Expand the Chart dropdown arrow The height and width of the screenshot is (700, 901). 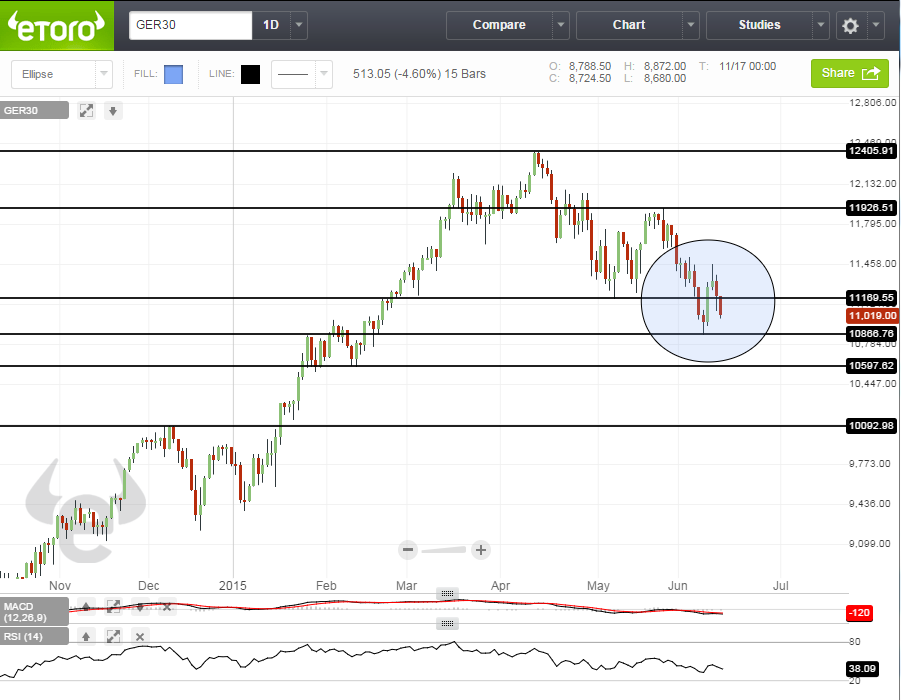[x=691, y=25]
